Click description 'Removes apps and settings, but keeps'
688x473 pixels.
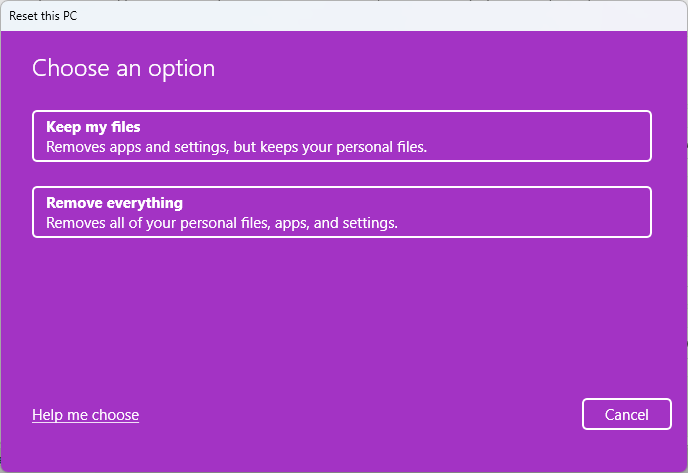236,147
